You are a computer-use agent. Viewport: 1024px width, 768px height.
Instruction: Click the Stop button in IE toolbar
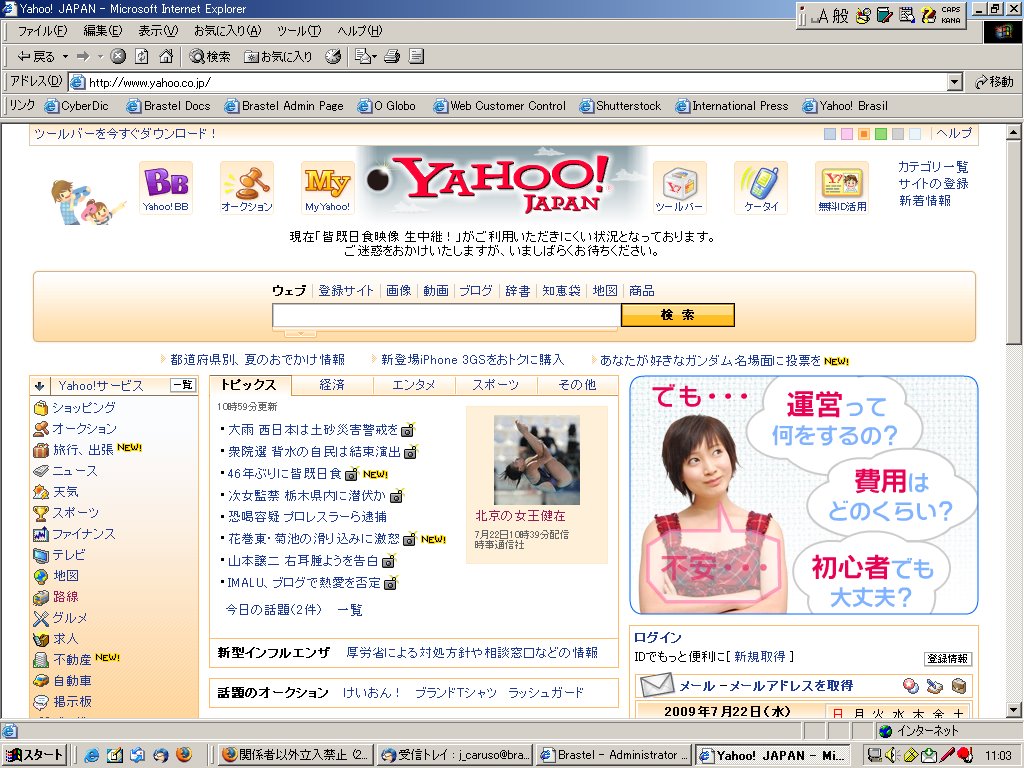coord(118,57)
